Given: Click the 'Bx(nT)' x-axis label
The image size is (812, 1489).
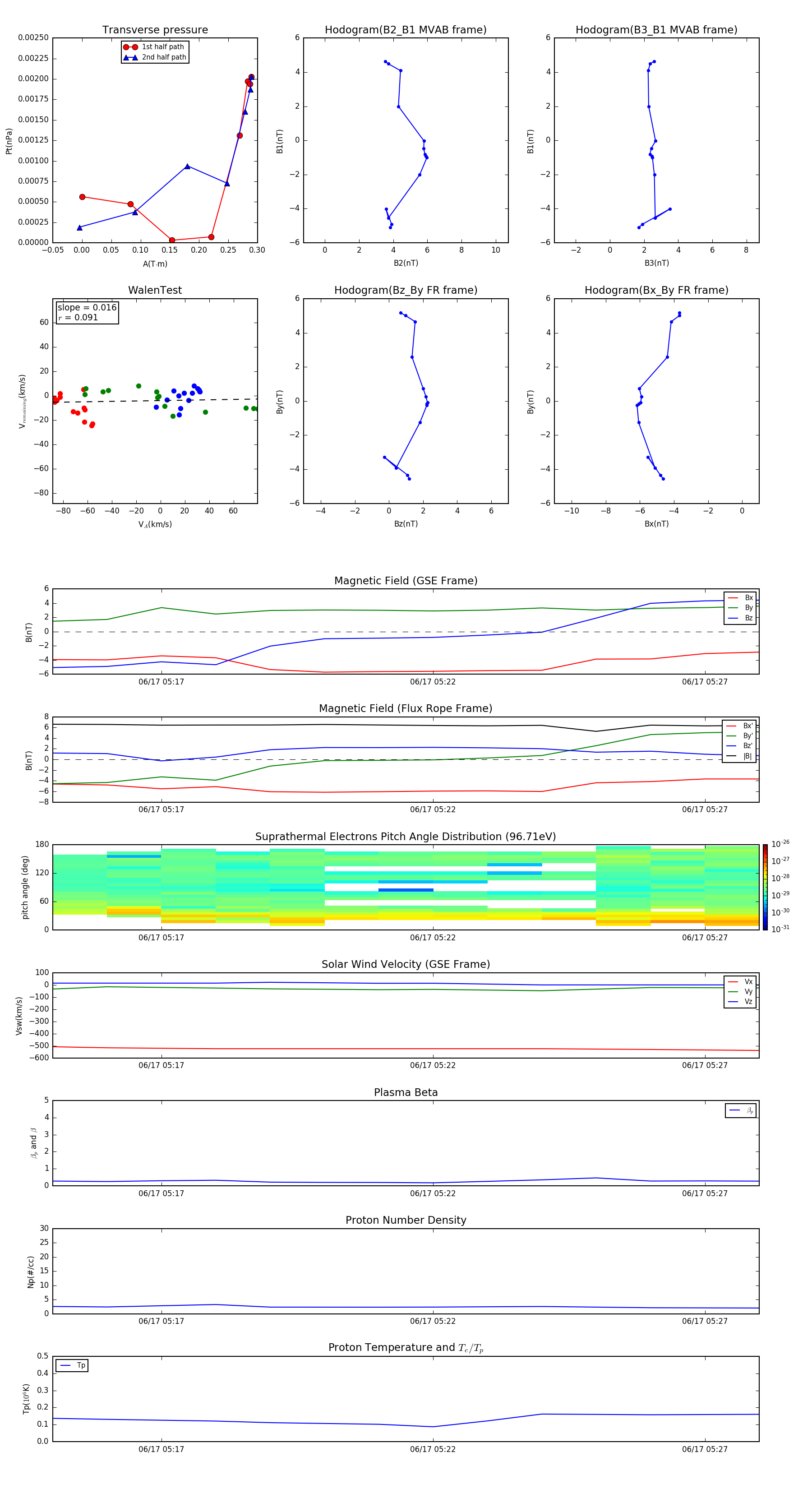Looking at the screenshot, I should [x=656, y=524].
